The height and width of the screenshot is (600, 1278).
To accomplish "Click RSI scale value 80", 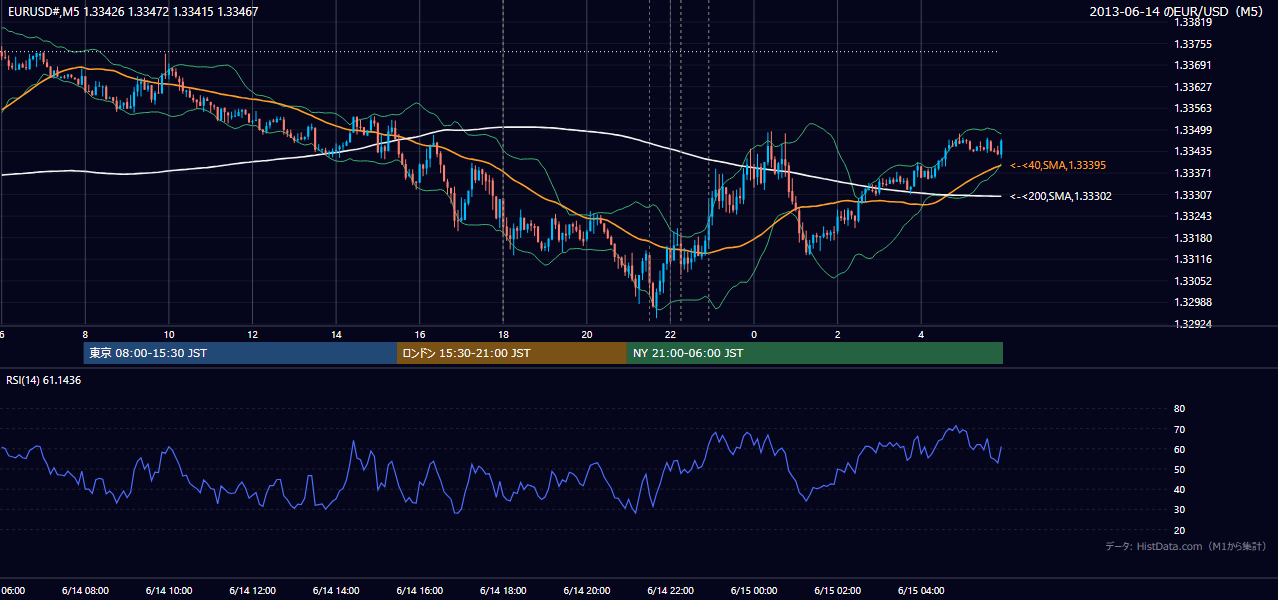I will point(1179,409).
